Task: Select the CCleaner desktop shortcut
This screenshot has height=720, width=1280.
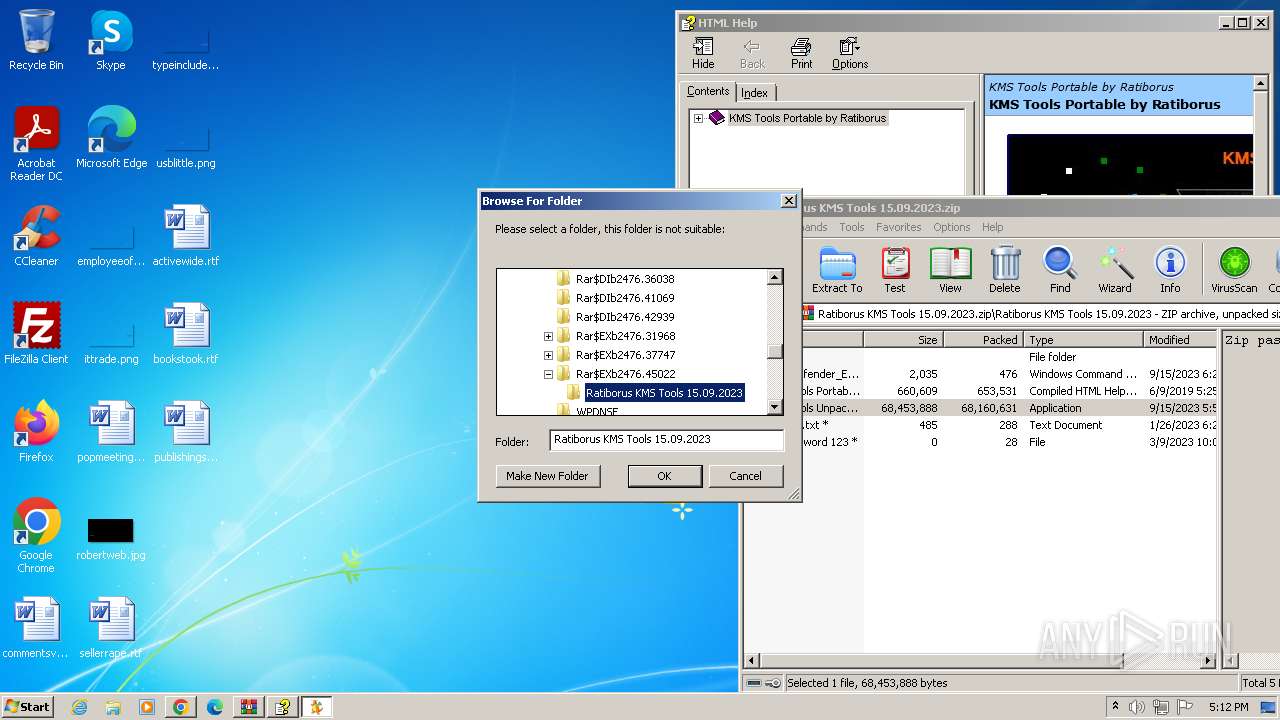Action: pyautogui.click(x=36, y=236)
